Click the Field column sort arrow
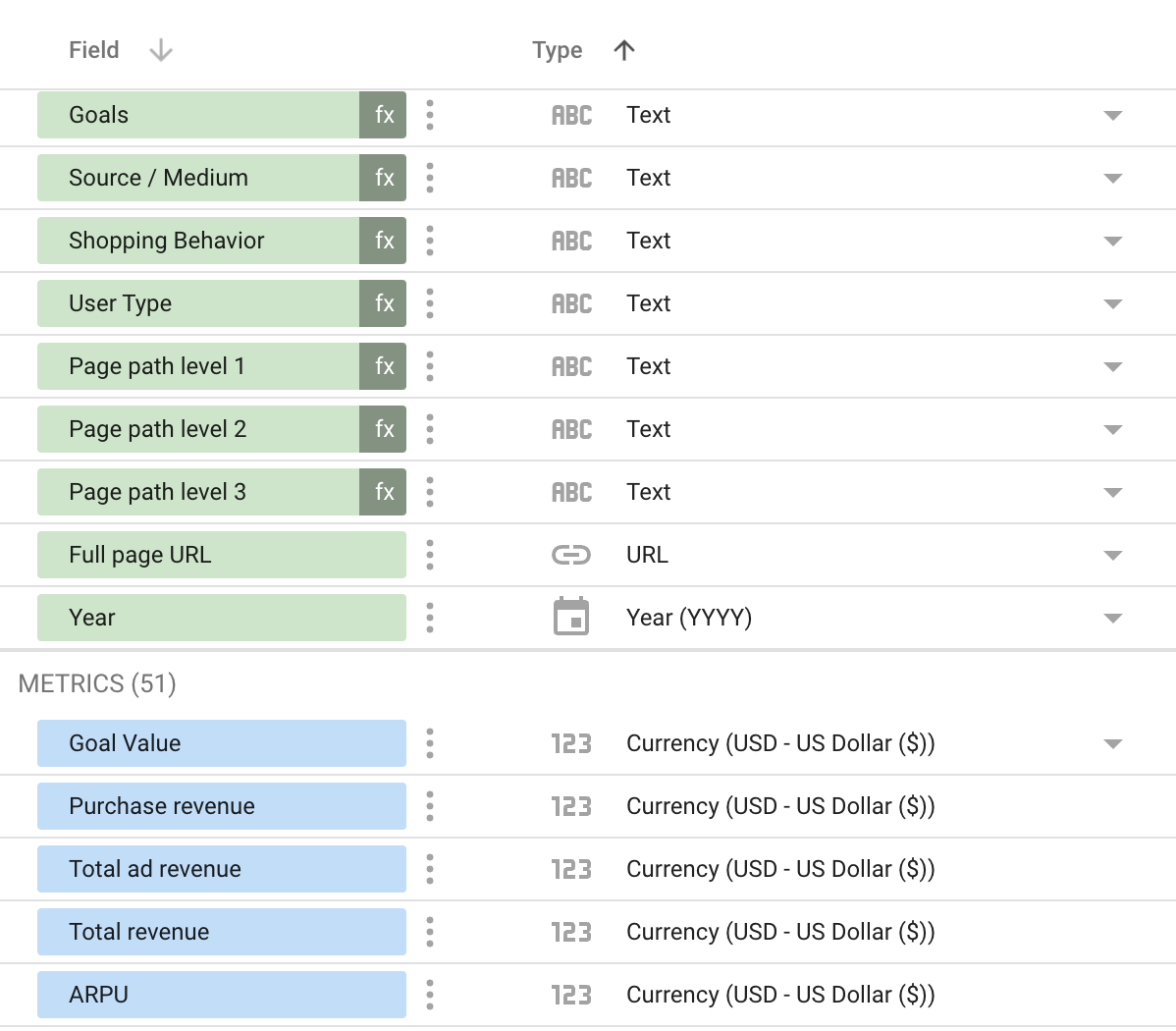 tap(159, 49)
